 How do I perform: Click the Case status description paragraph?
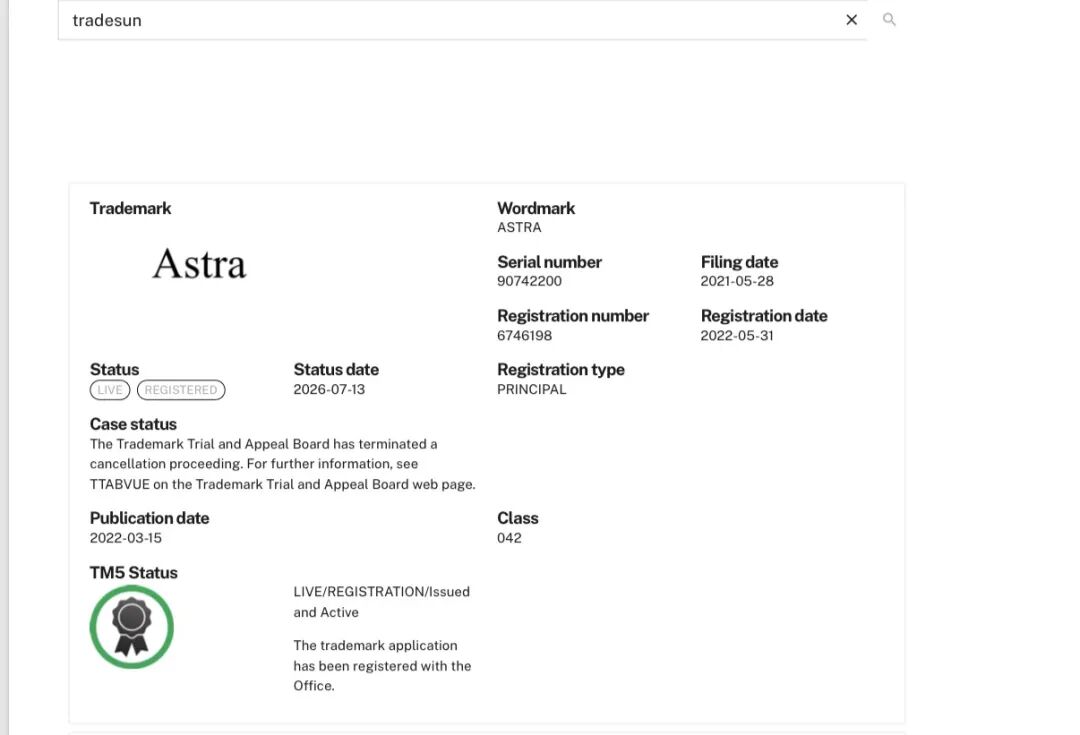click(x=282, y=464)
